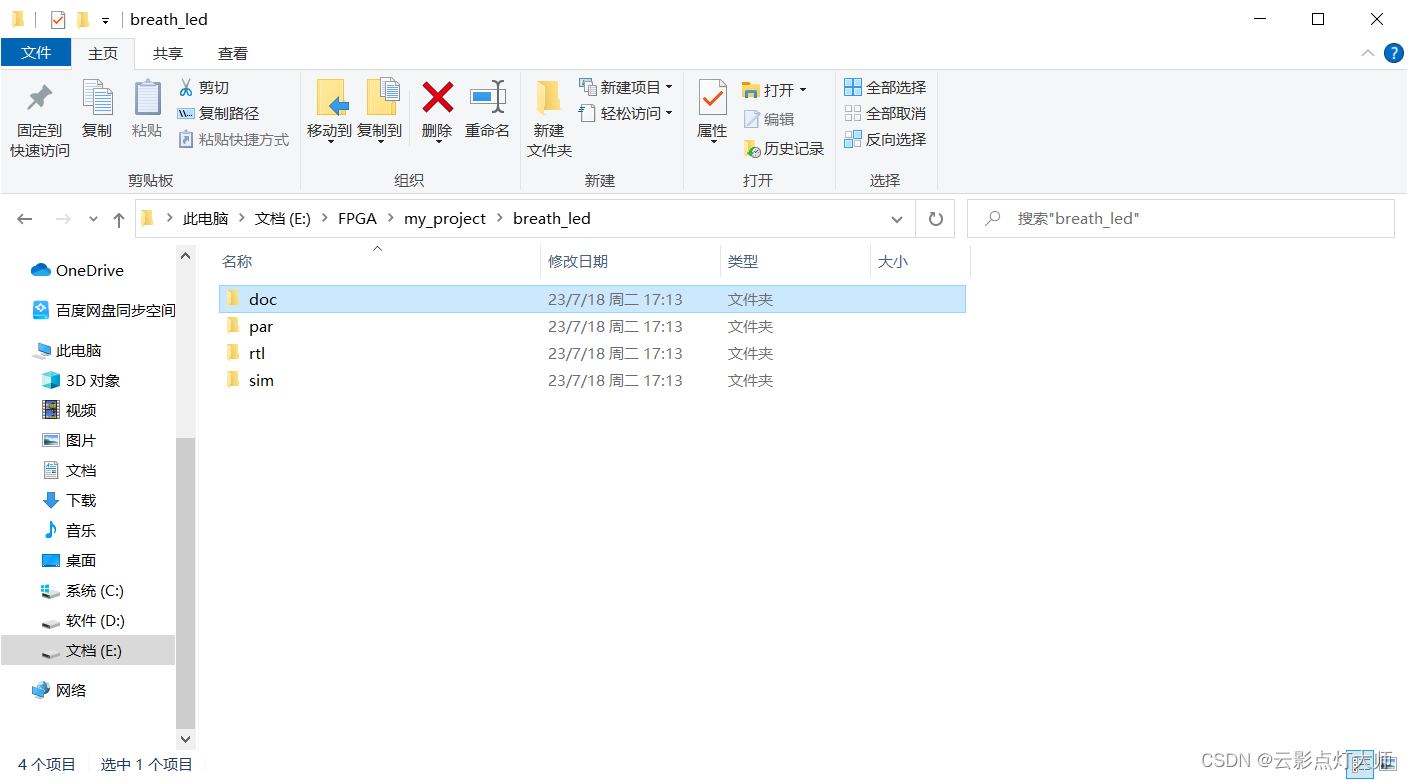Expand chevron after FPGA in address bar
1408x780 pixels.
[x=391, y=219]
